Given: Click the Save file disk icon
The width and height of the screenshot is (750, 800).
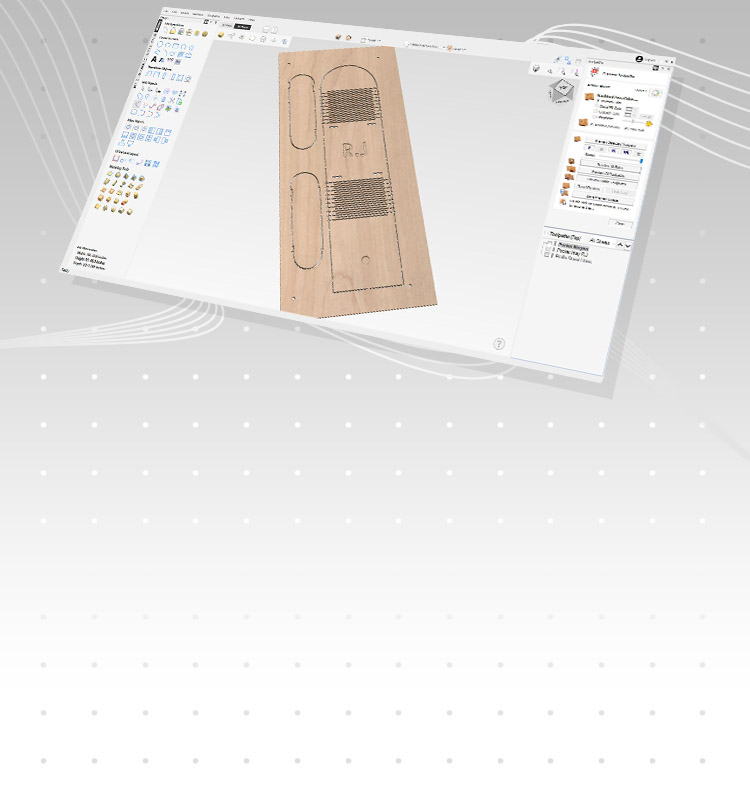Looking at the screenshot, I should 181,32.
